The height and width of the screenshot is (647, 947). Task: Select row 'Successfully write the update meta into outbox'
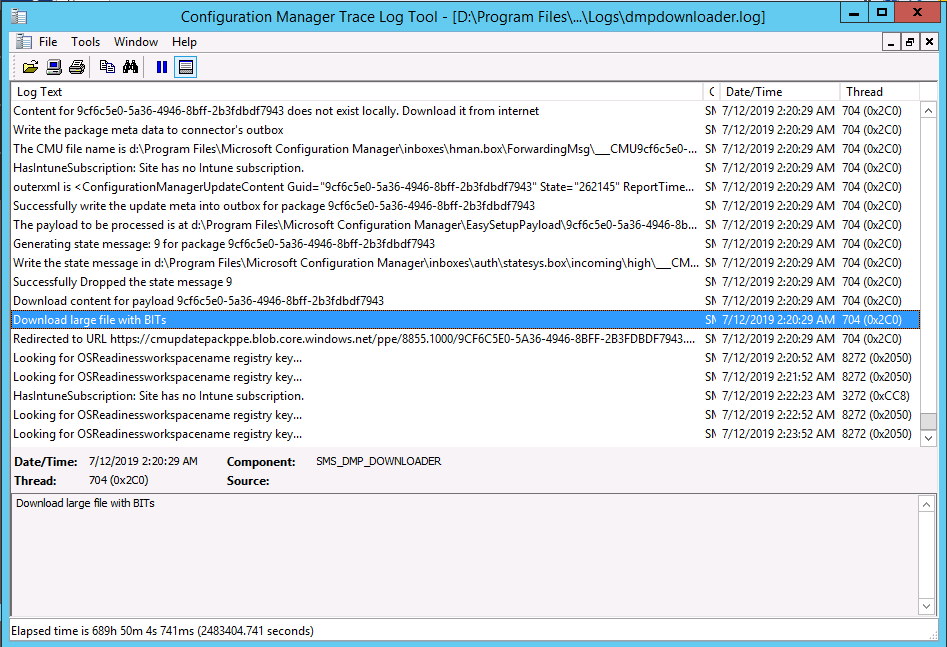(465, 206)
